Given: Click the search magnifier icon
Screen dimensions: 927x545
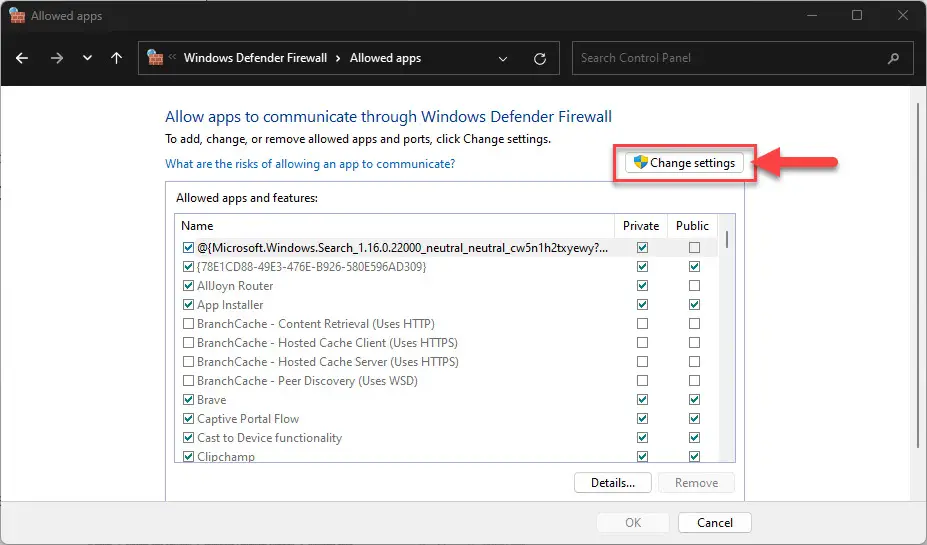Looking at the screenshot, I should 893,58.
